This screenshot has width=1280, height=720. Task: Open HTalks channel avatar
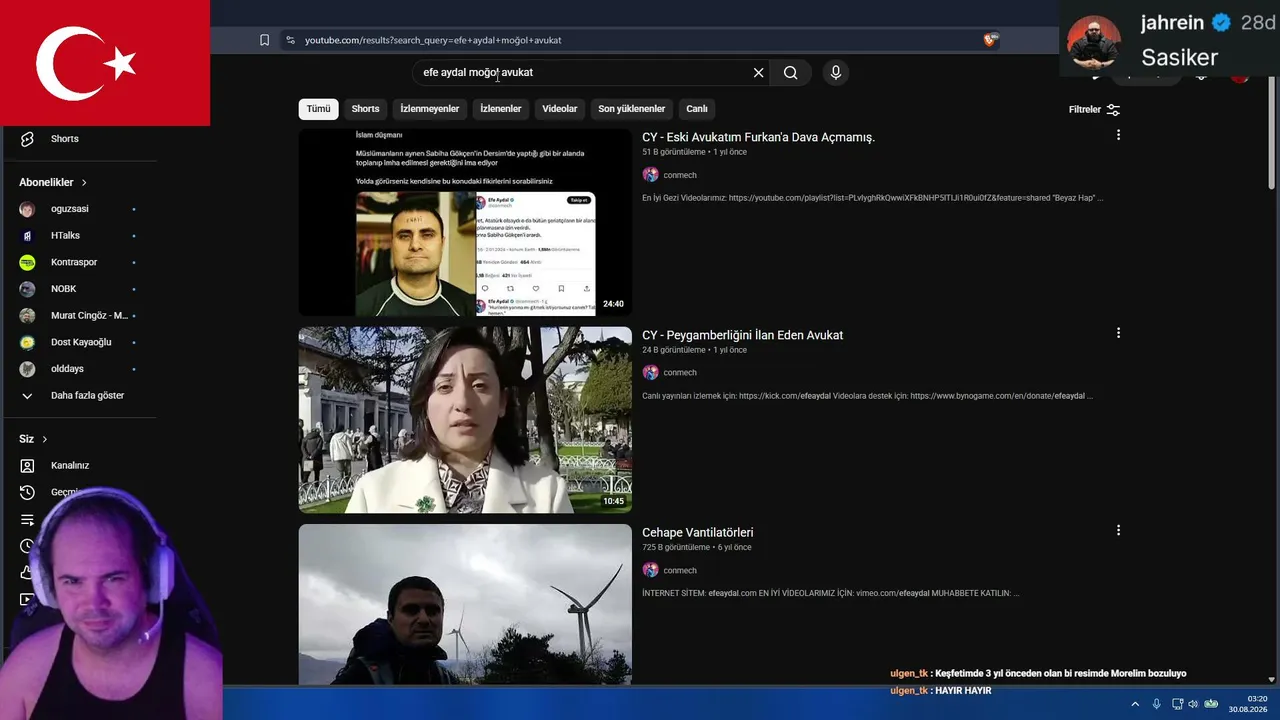click(27, 236)
